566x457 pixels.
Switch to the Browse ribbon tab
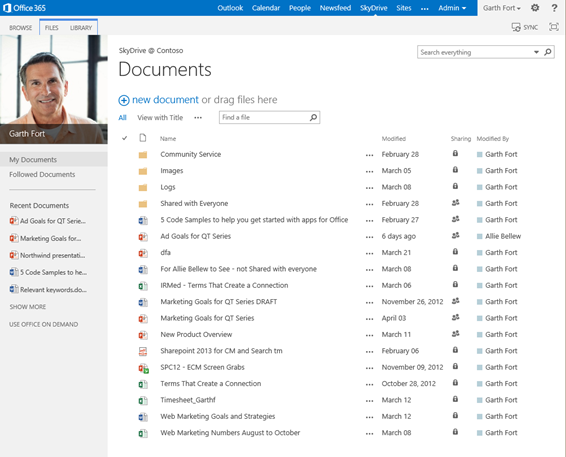[21, 27]
